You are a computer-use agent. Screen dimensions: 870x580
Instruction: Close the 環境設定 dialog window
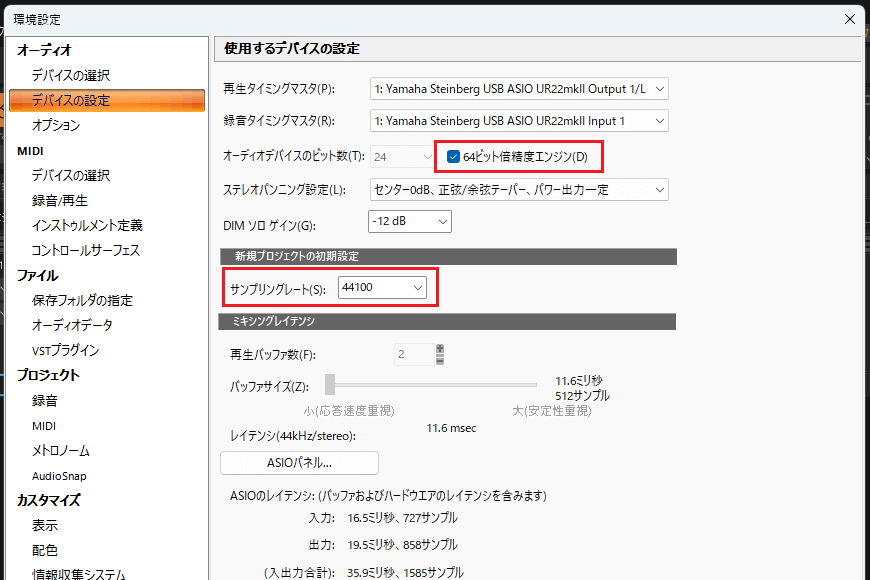[849, 18]
